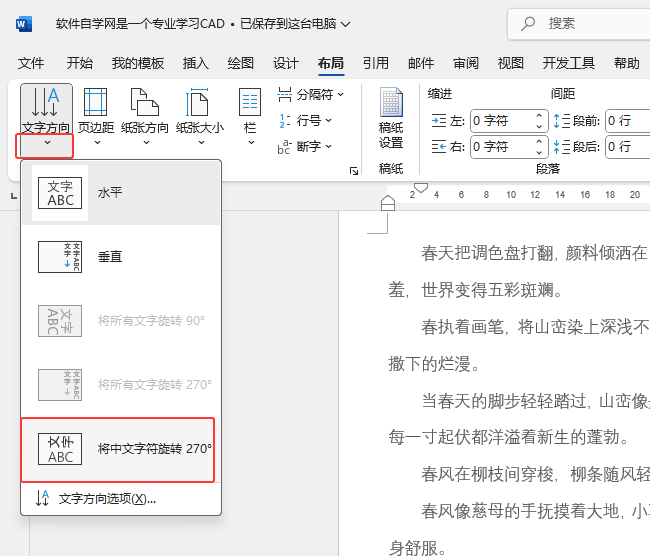Click the spacing before (段前) value field
Image resolution: width=650 pixels, height=556 pixels.
tap(628, 121)
